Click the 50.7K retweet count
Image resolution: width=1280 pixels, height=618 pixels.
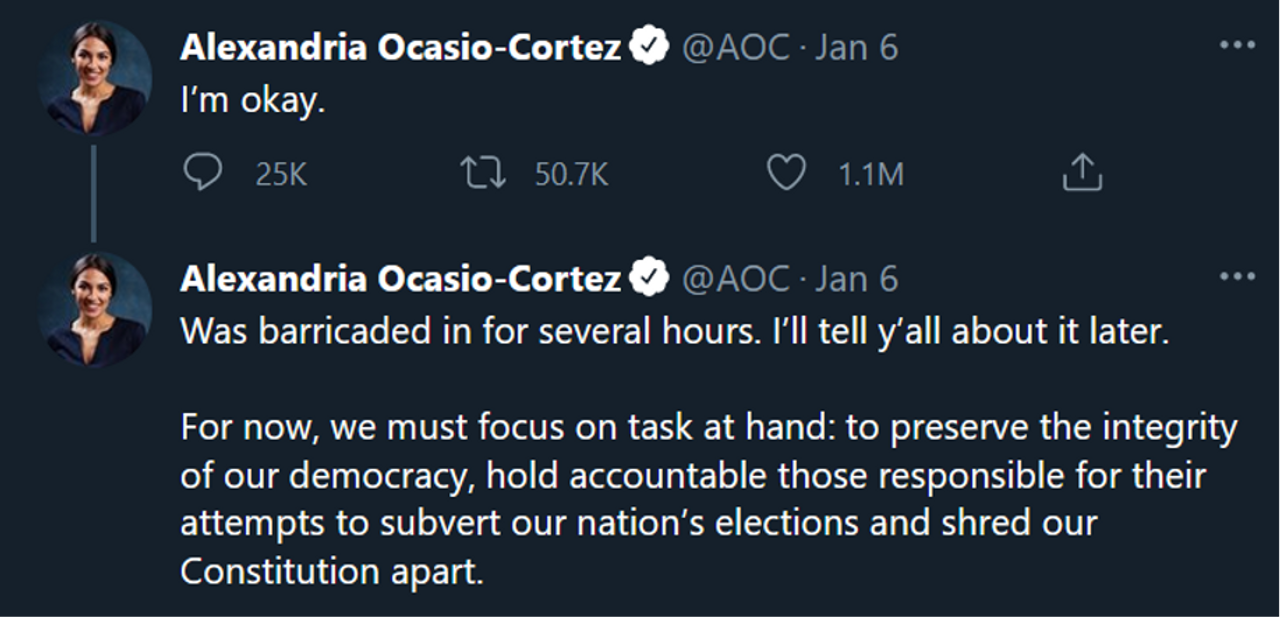[x=571, y=176]
